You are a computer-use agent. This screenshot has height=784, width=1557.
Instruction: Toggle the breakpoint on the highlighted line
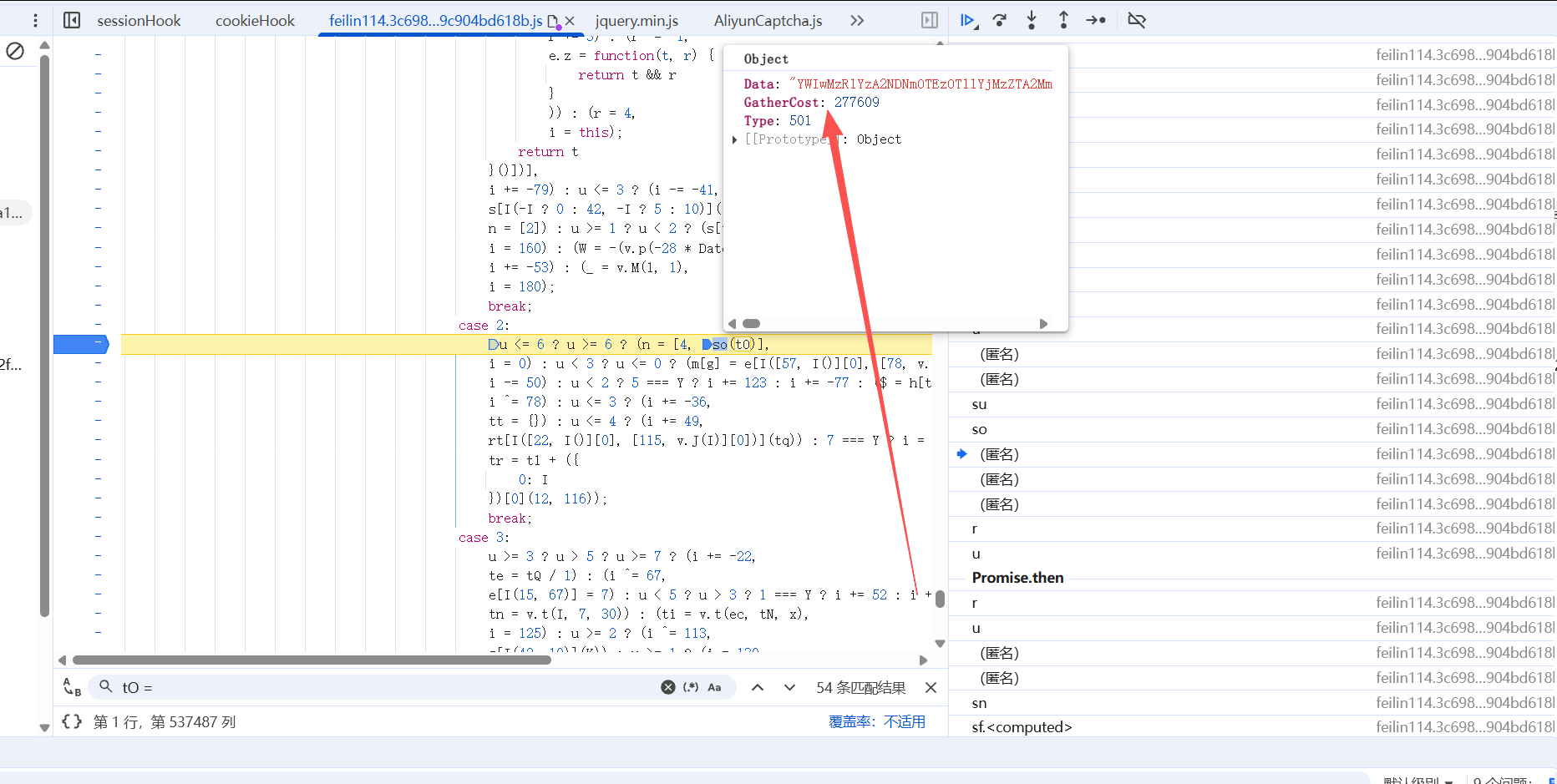[81, 344]
